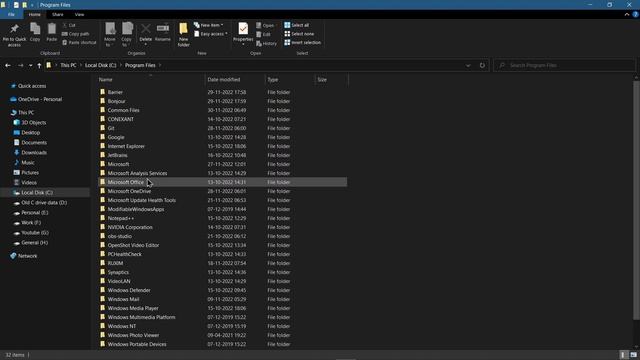Switch to Details view icon in status bar
Viewport: 640px width, 360px height.
(x=623, y=355)
